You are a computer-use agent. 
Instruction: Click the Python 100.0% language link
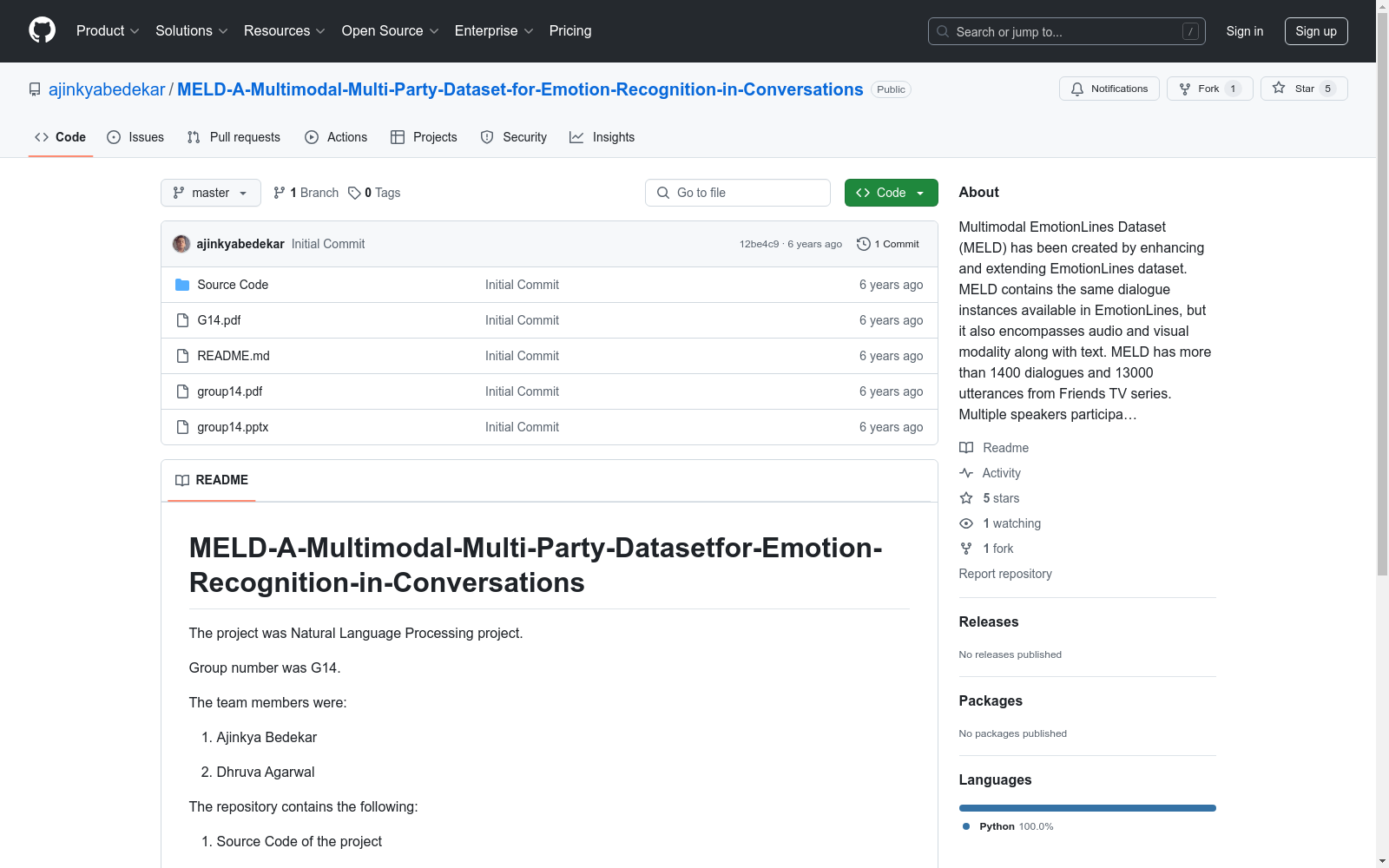click(1008, 826)
